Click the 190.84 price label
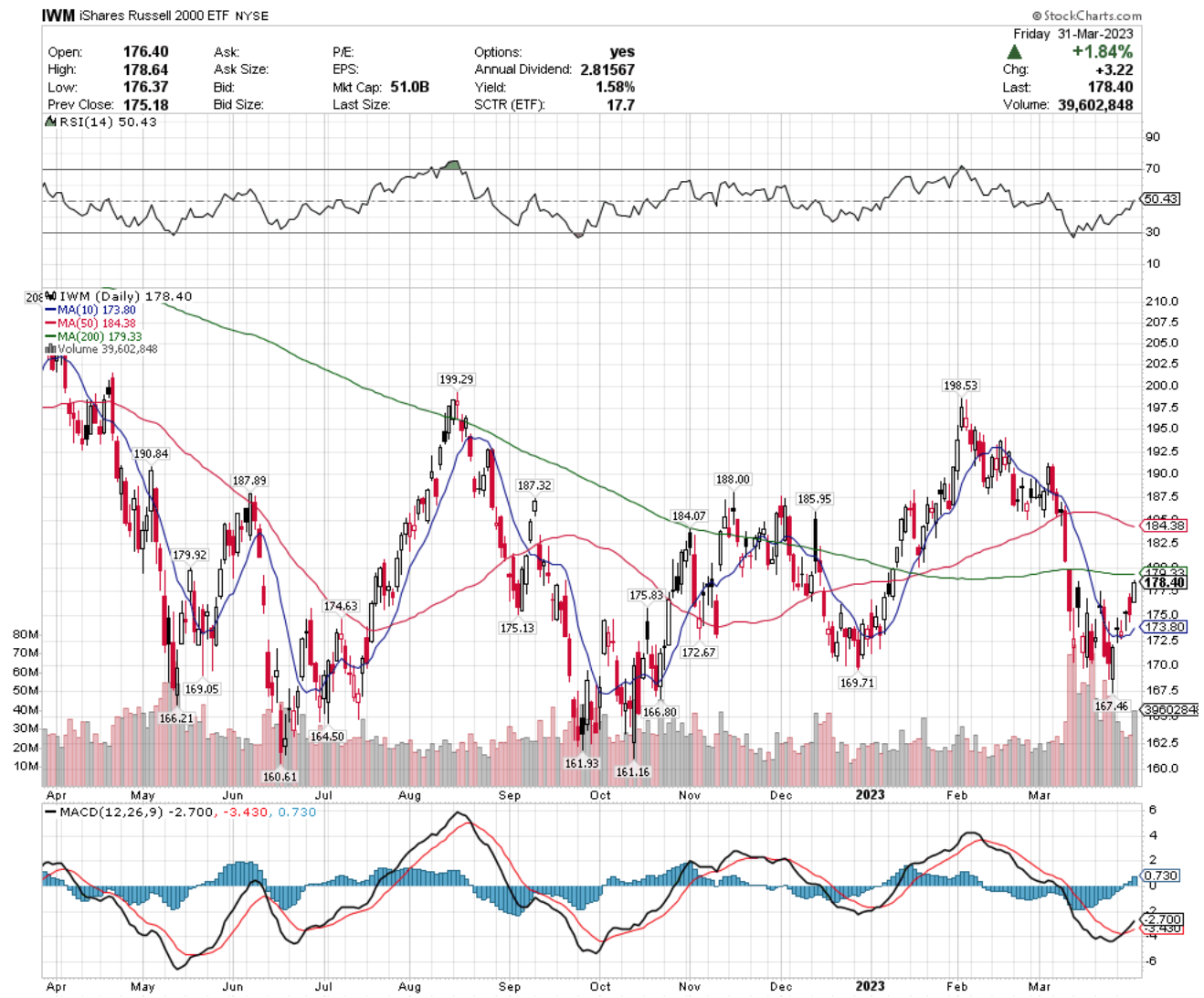 click(x=152, y=454)
